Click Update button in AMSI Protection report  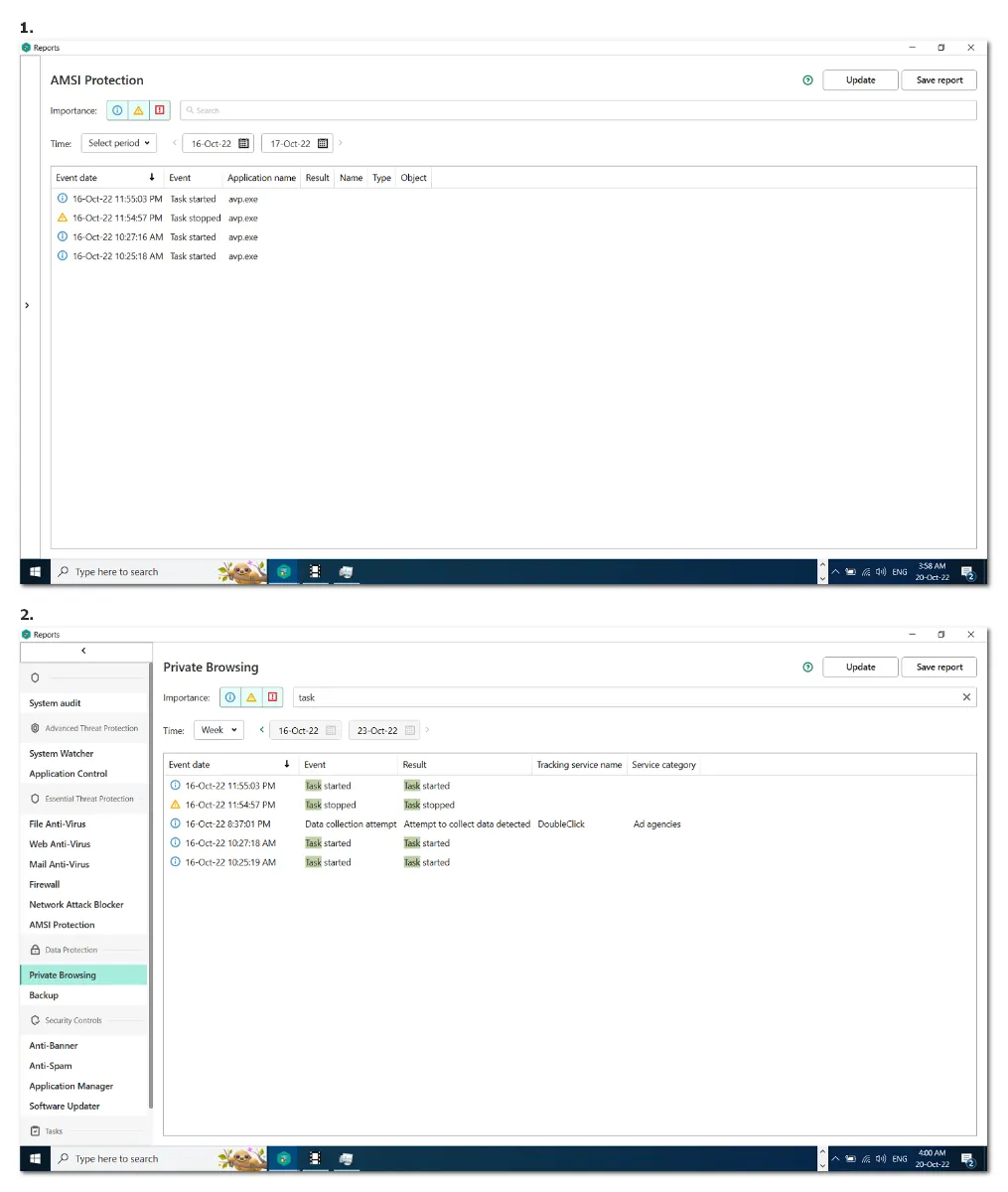pyautogui.click(x=860, y=80)
